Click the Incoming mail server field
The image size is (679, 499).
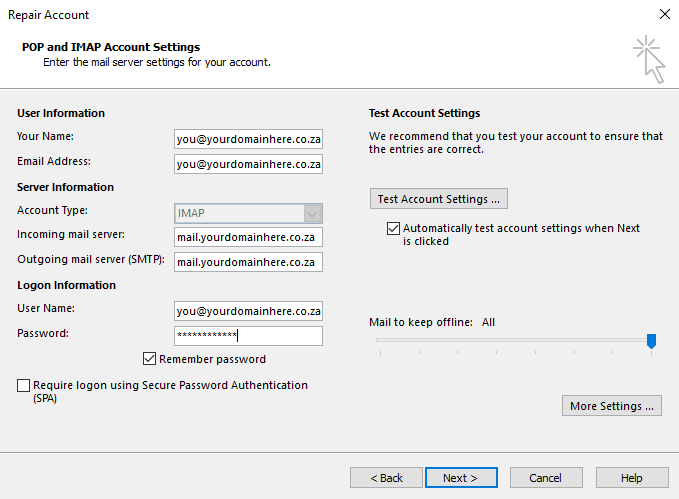pyautogui.click(x=248, y=238)
